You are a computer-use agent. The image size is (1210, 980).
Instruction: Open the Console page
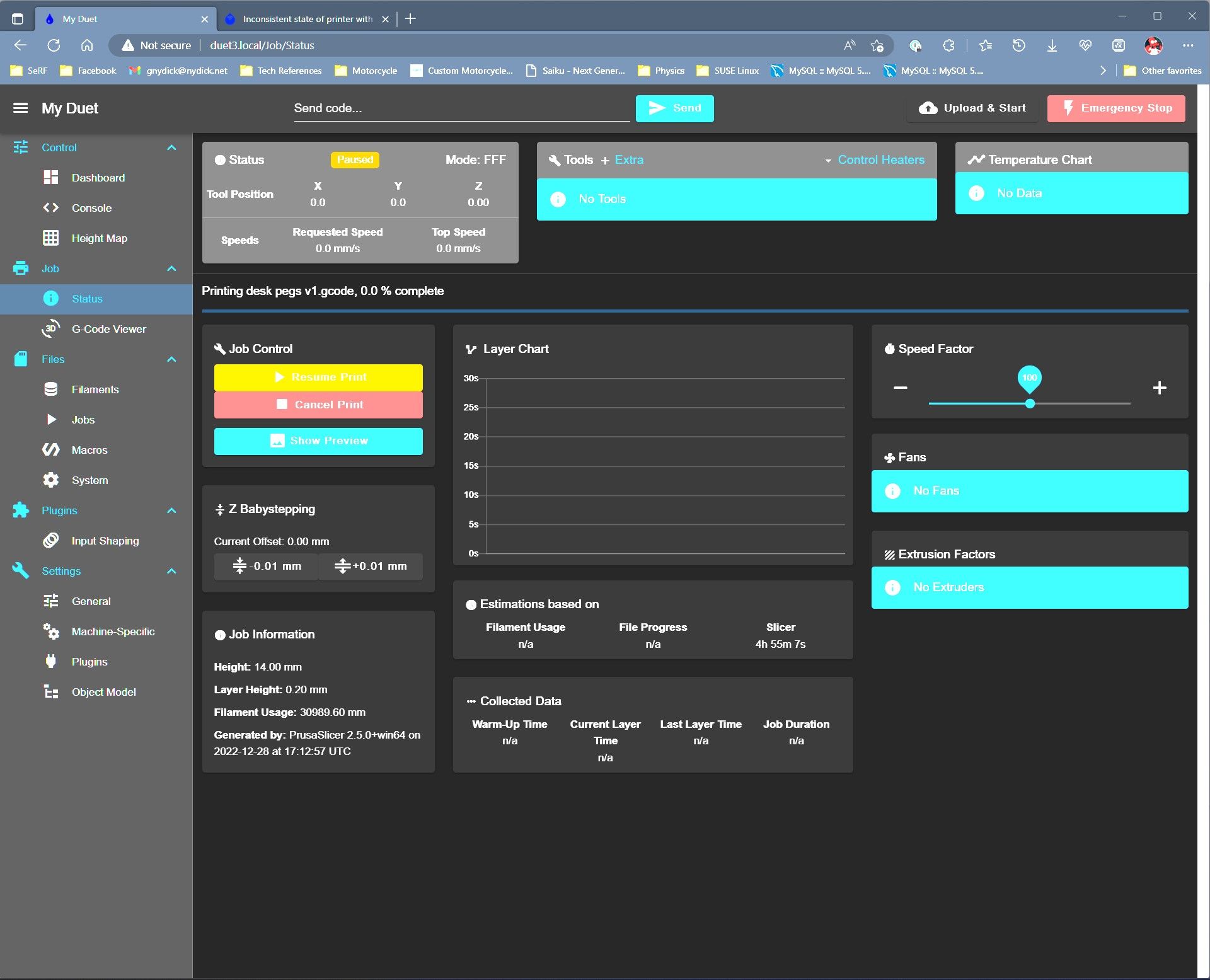pyautogui.click(x=96, y=208)
